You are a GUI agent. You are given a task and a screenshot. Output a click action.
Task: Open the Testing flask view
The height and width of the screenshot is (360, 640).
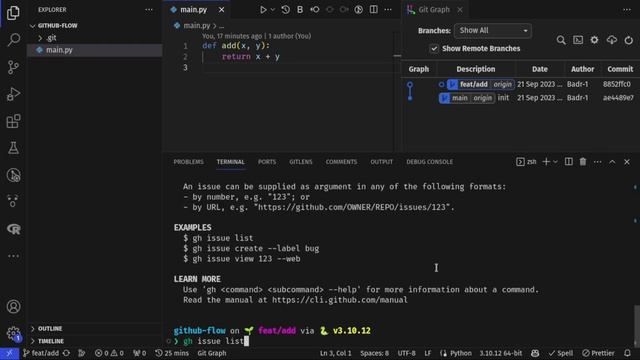tap(13, 148)
